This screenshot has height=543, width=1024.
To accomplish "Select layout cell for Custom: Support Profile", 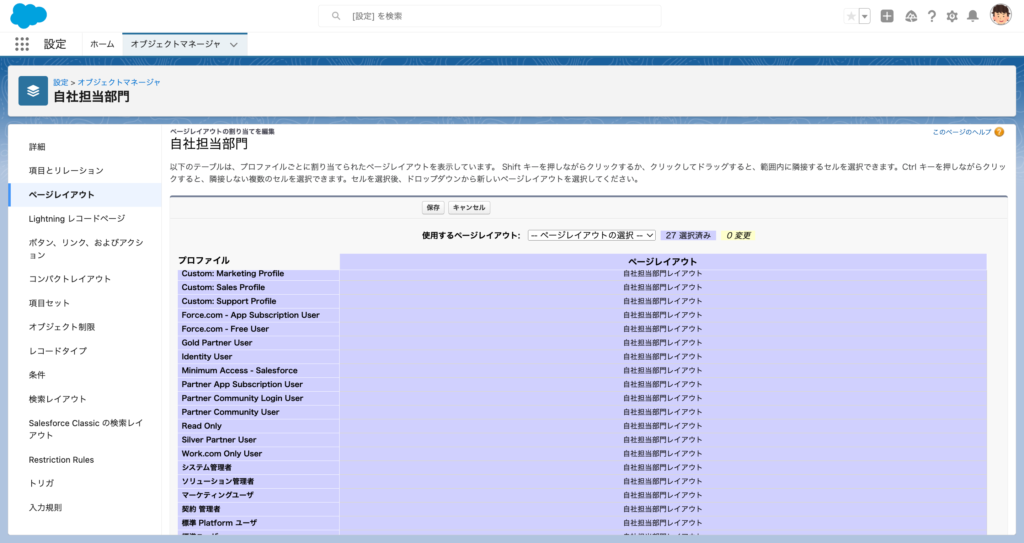I will [x=662, y=301].
